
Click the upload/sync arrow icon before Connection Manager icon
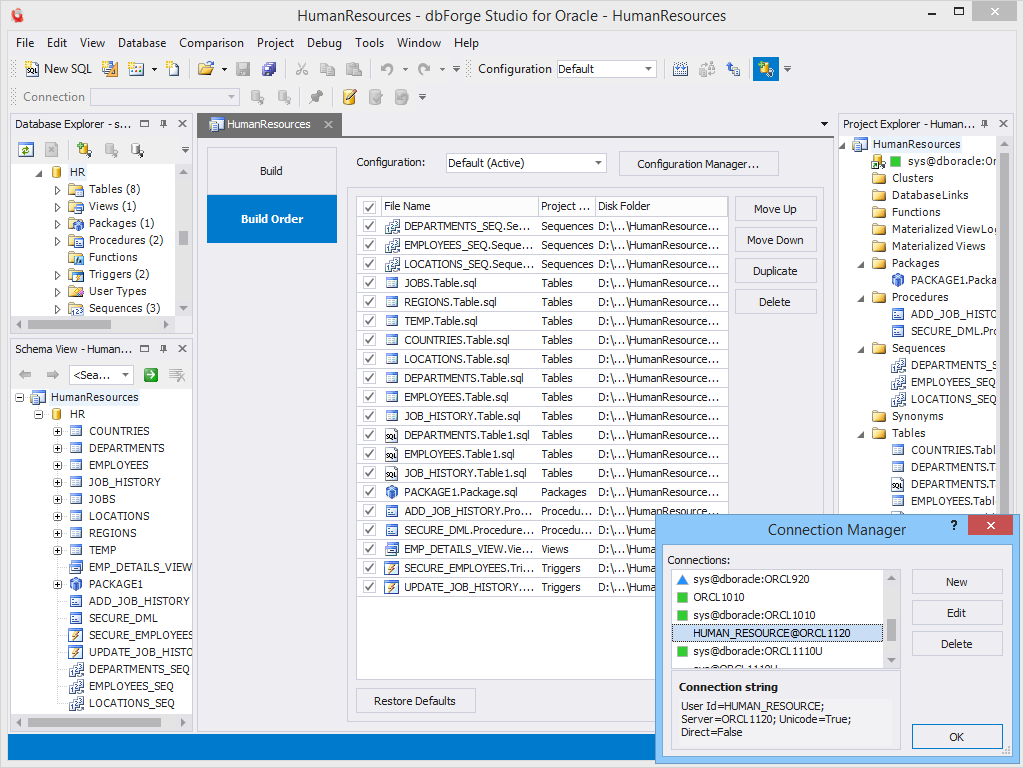coord(733,69)
